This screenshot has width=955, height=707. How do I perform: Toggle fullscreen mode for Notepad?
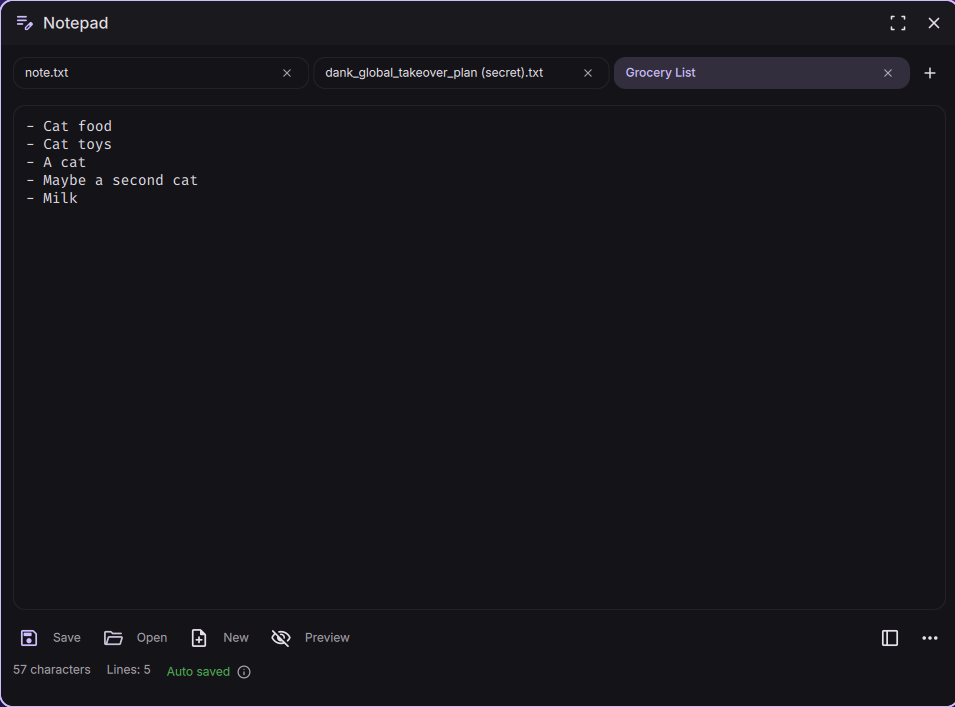pyautogui.click(x=898, y=23)
